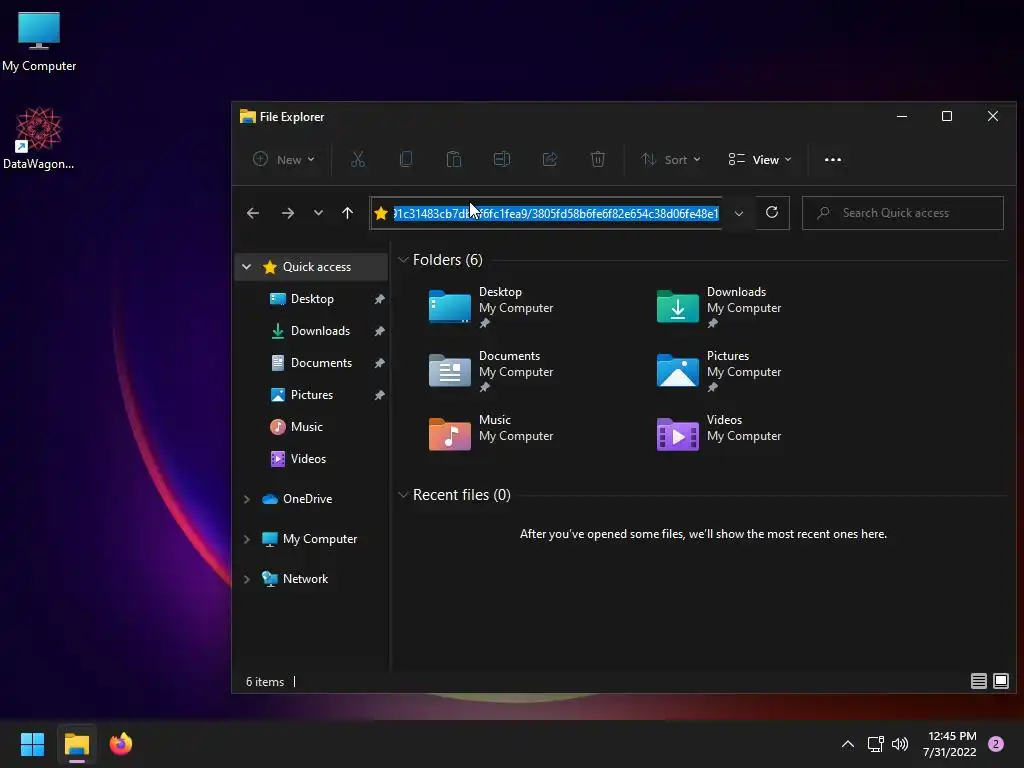Click the pin icon beside sidebar Documents
Image resolution: width=1024 pixels, height=768 pixels.
tap(379, 363)
